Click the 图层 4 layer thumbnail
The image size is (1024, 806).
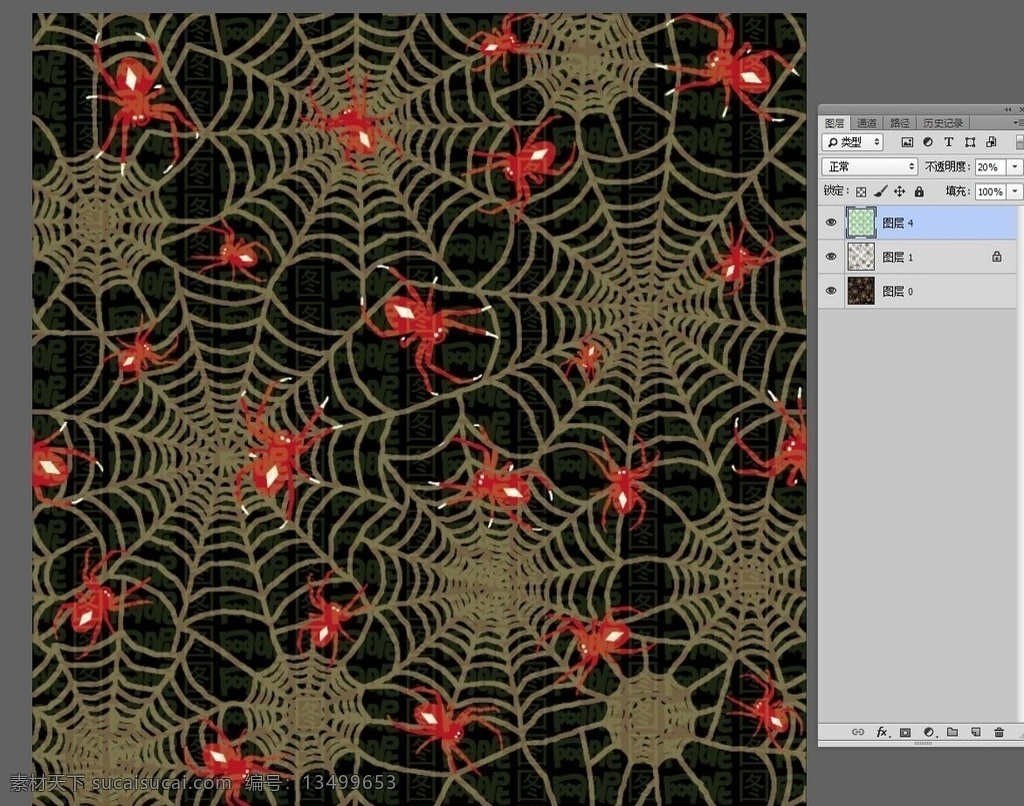point(861,222)
